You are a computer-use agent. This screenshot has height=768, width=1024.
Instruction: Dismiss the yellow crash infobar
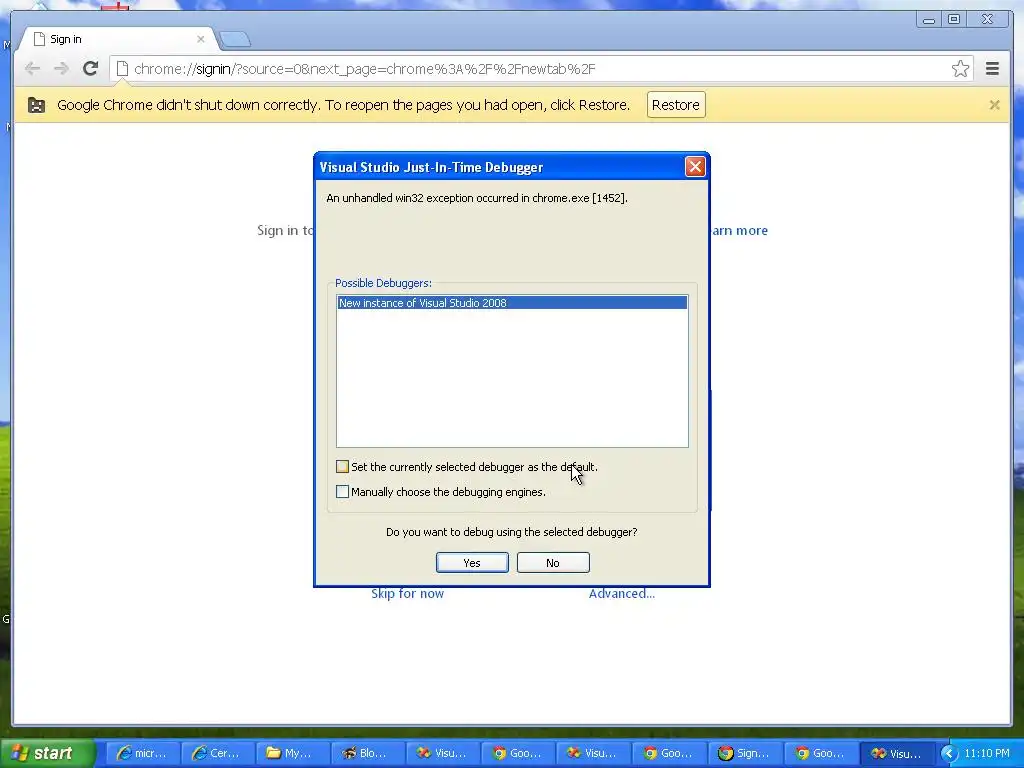pyautogui.click(x=994, y=104)
